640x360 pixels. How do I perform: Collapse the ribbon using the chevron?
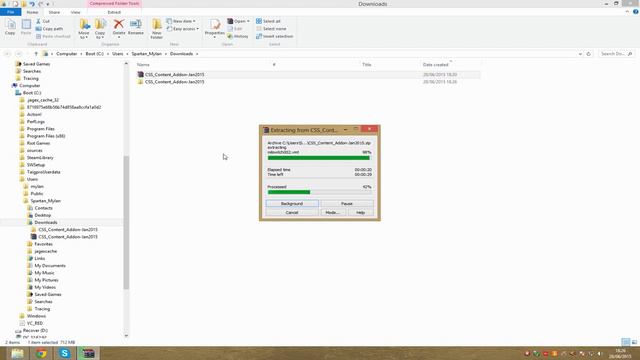(627, 12)
